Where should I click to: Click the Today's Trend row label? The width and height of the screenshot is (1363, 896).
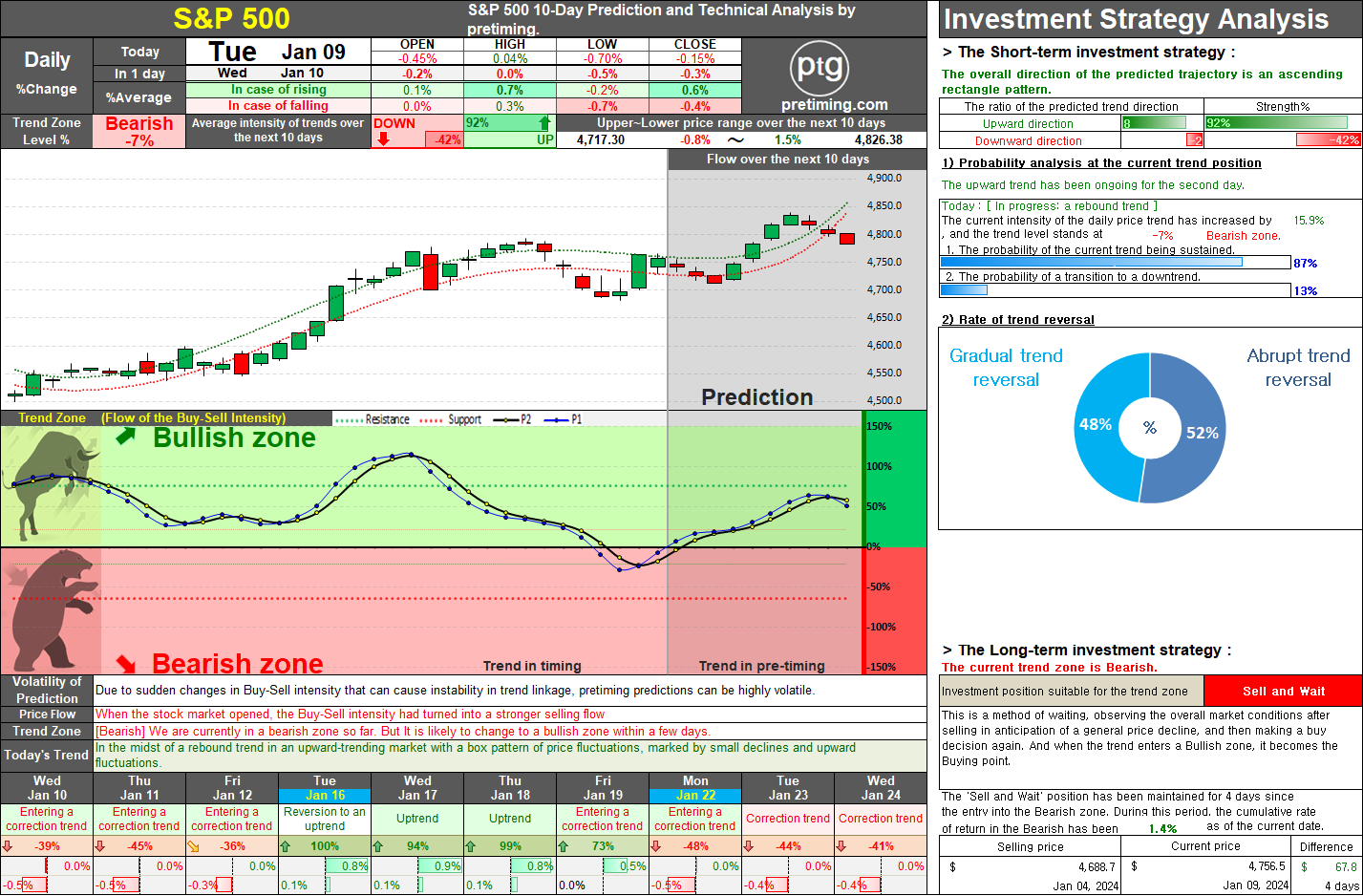tap(47, 755)
